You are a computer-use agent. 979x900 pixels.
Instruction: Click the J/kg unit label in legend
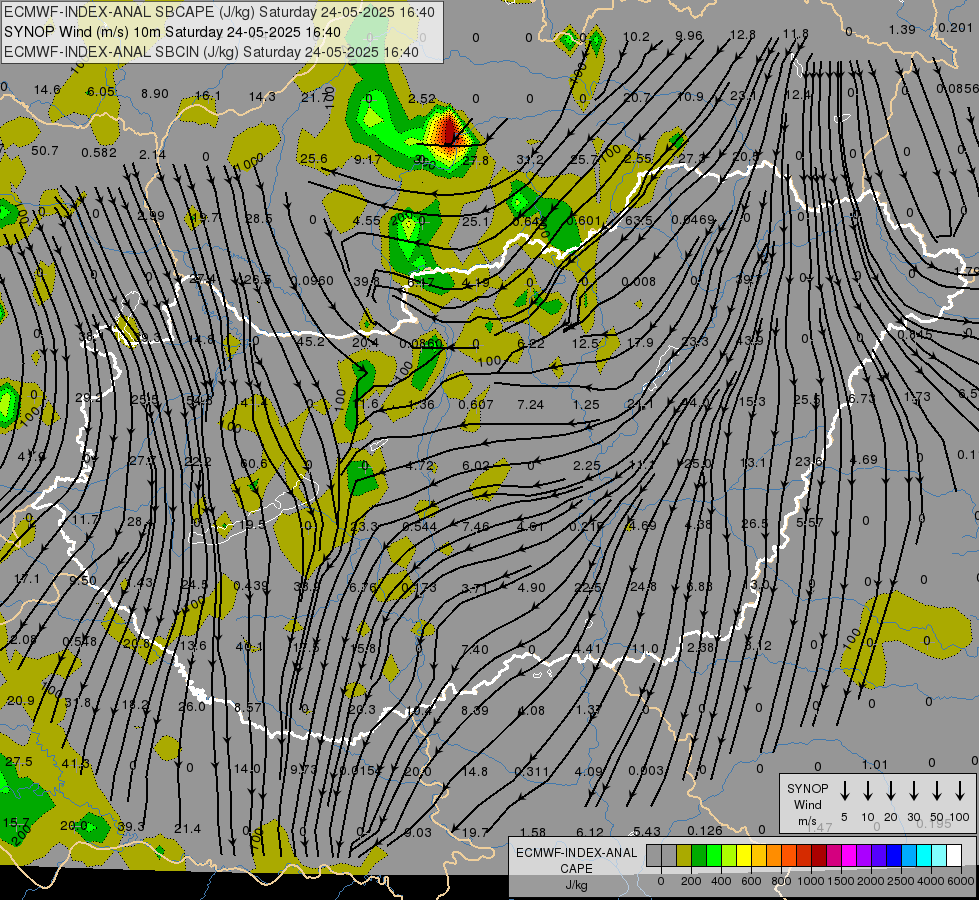[x=576, y=885]
